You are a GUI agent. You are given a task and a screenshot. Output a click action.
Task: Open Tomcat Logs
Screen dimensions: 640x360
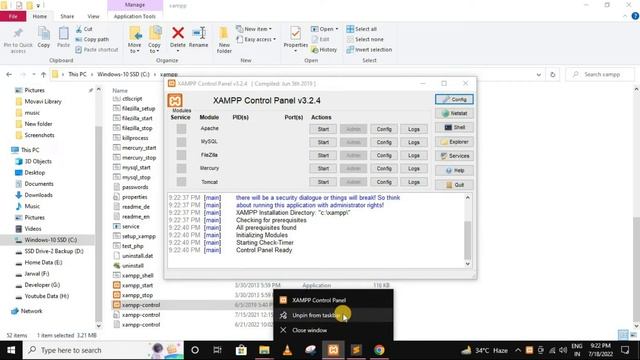click(x=414, y=182)
